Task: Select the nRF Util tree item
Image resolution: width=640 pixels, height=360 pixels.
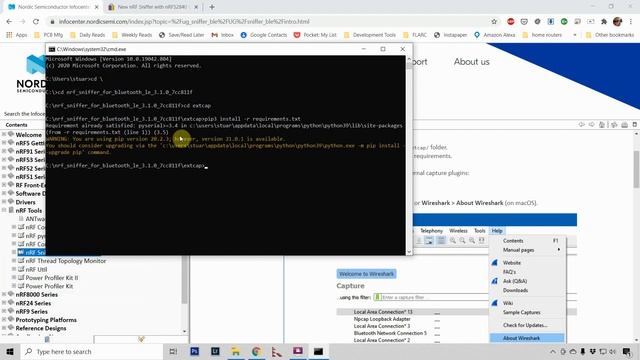Action: [36, 269]
